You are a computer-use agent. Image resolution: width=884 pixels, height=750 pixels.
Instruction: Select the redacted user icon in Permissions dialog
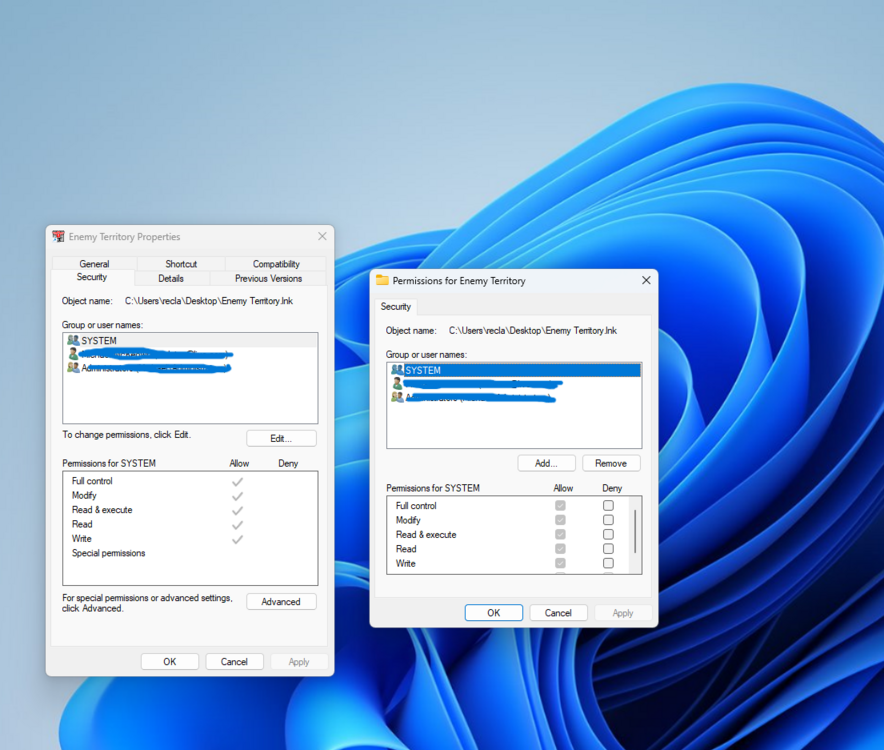coord(397,384)
